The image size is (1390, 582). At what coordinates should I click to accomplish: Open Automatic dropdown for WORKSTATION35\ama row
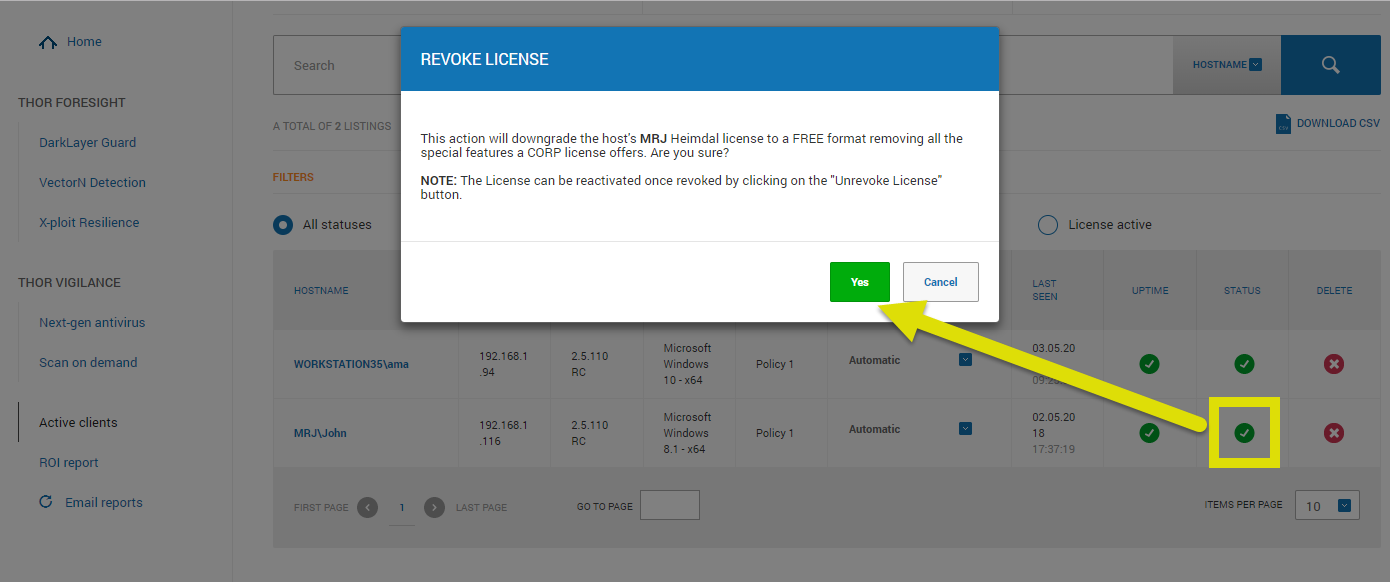pos(965,360)
